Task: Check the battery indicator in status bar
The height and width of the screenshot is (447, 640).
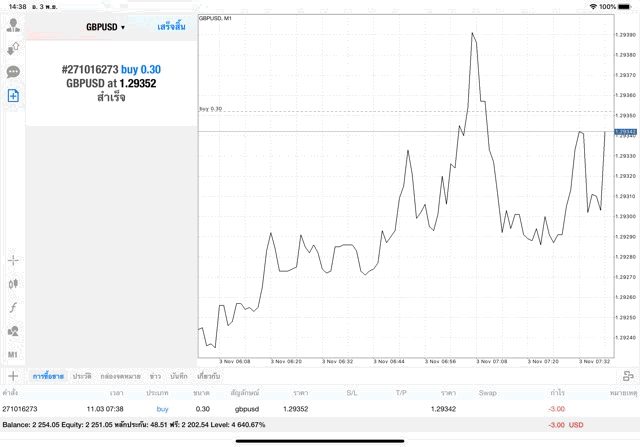Action: tap(624, 7)
